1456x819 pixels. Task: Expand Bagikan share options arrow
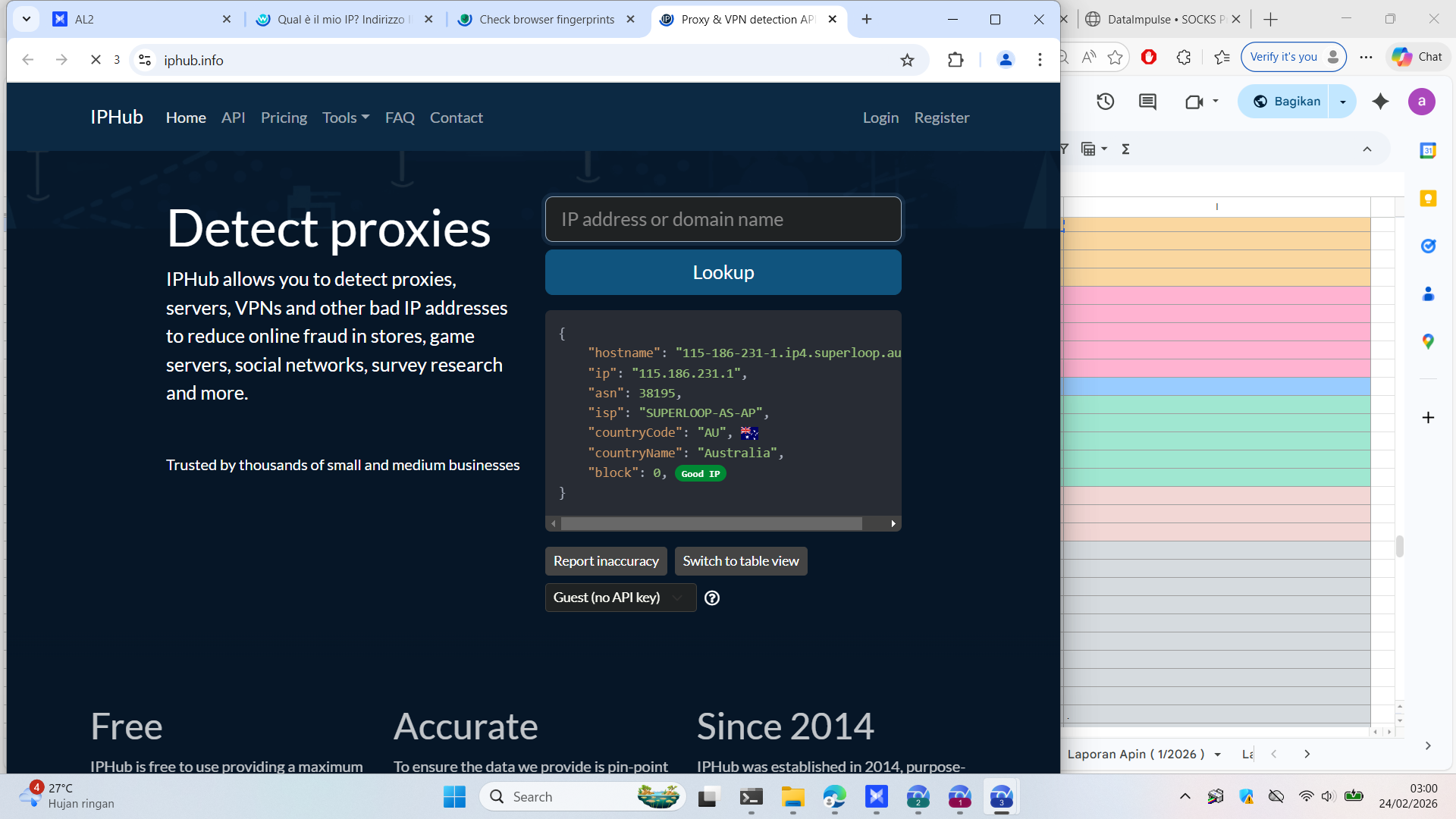[1342, 102]
